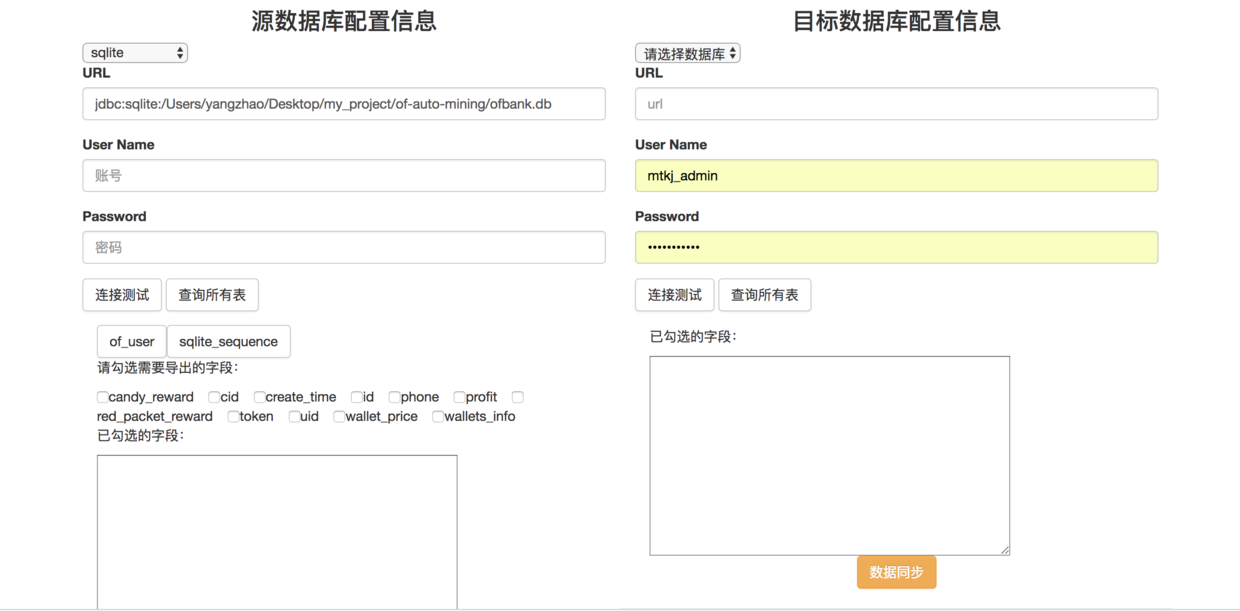Tick the candy_reward field checkbox
The image size is (1240, 611).
pos(103,397)
